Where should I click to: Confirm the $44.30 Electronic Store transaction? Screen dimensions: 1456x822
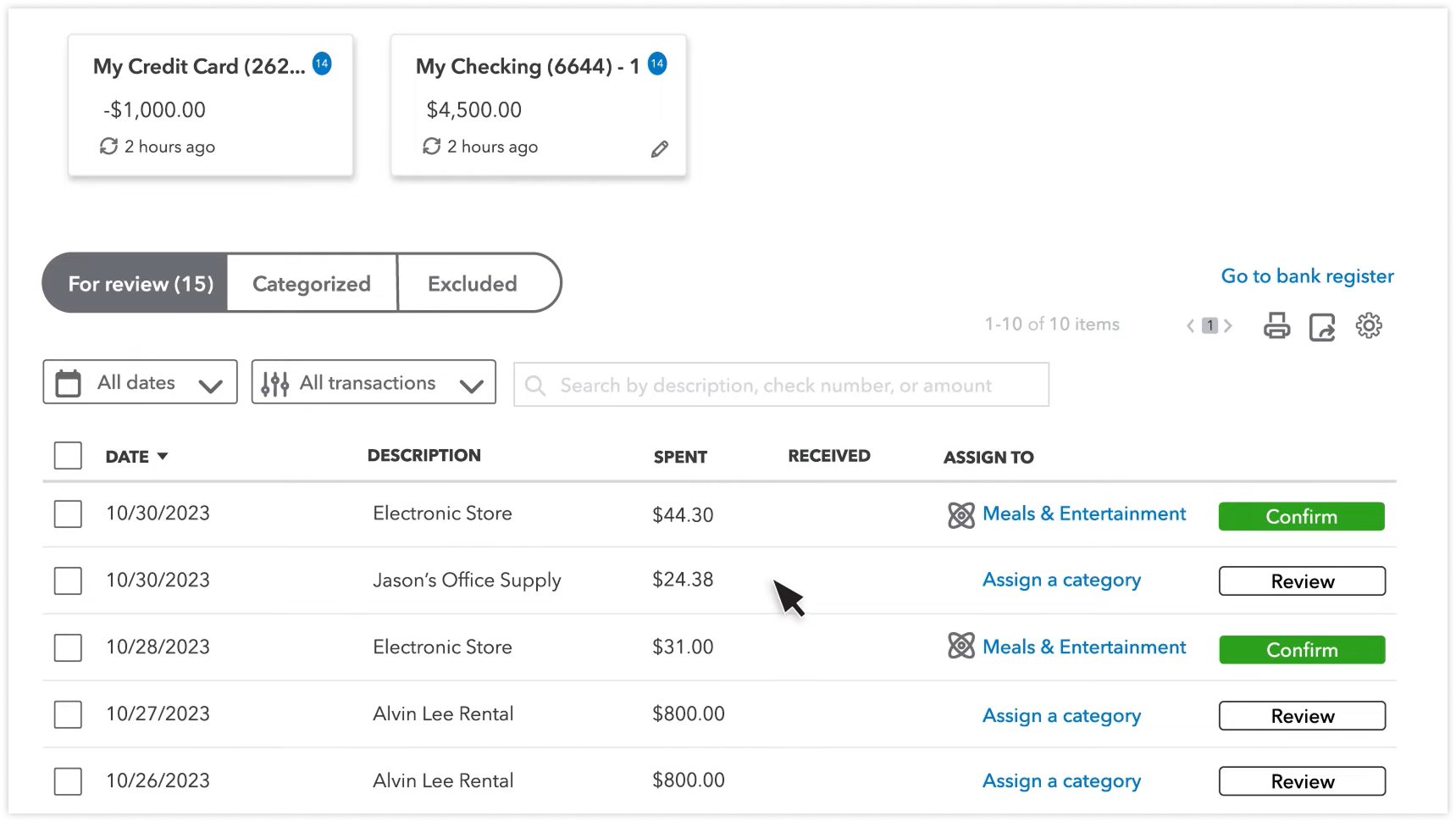coord(1301,516)
